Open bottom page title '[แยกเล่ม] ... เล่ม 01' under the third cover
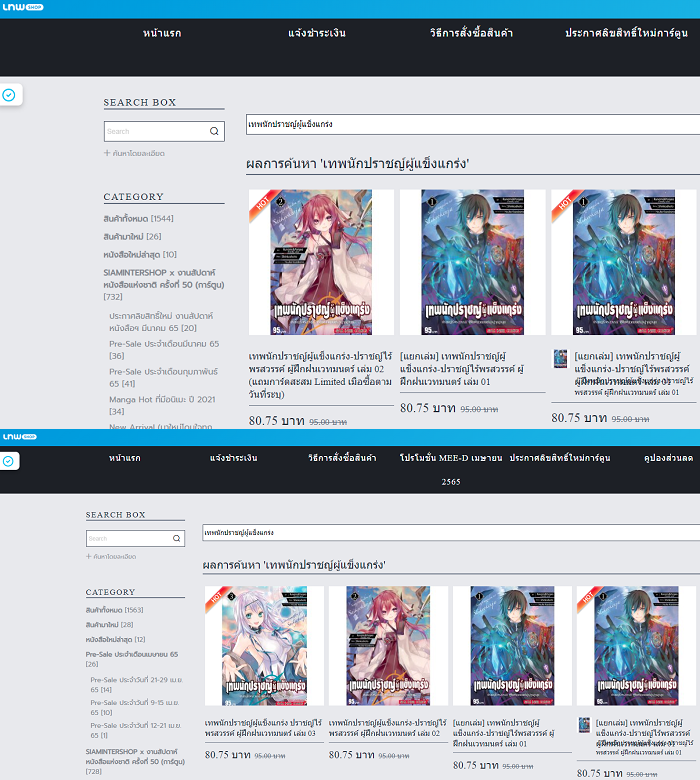The width and height of the screenshot is (700, 780). [503, 733]
